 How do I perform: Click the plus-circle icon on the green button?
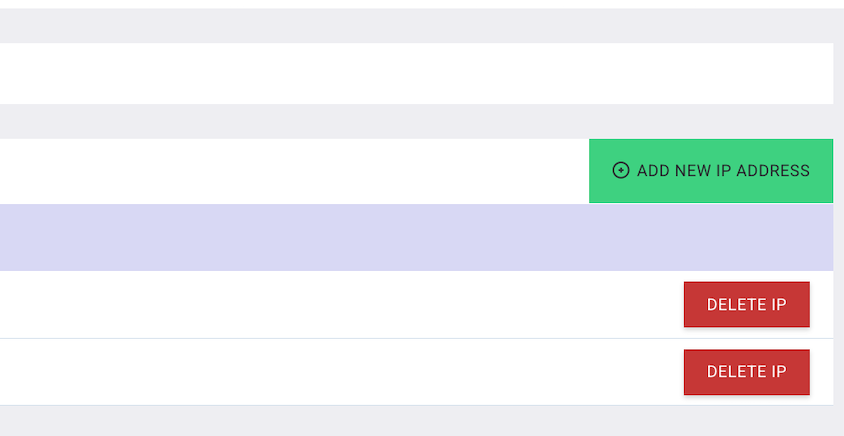(x=621, y=171)
